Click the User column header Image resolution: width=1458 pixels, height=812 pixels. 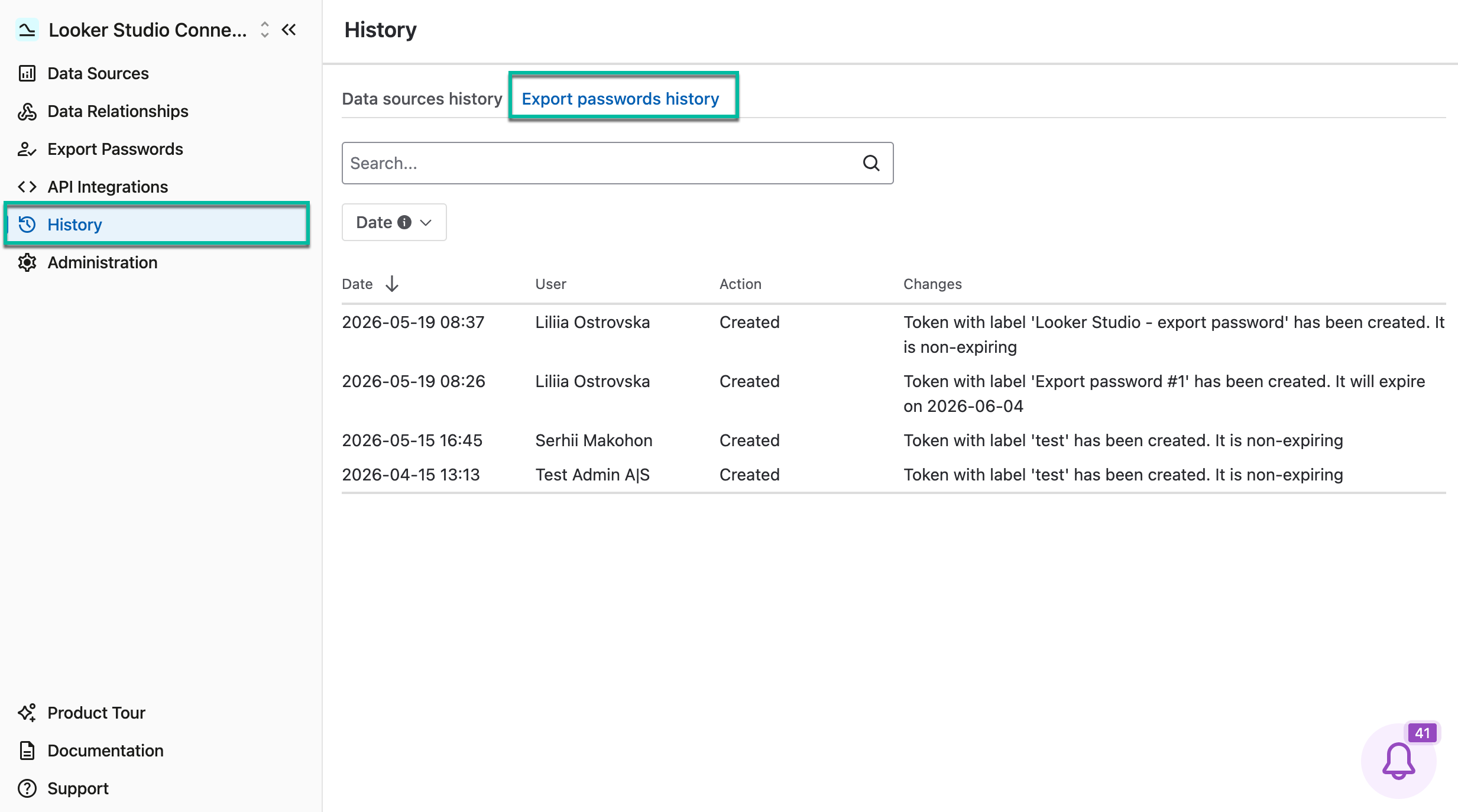click(x=550, y=284)
